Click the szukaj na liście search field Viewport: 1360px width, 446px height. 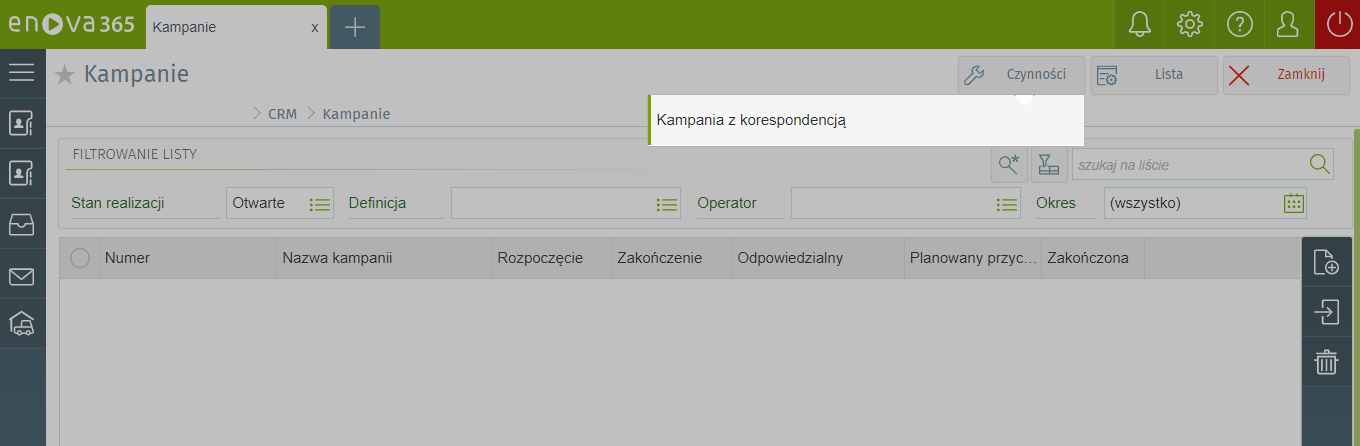[1190, 164]
